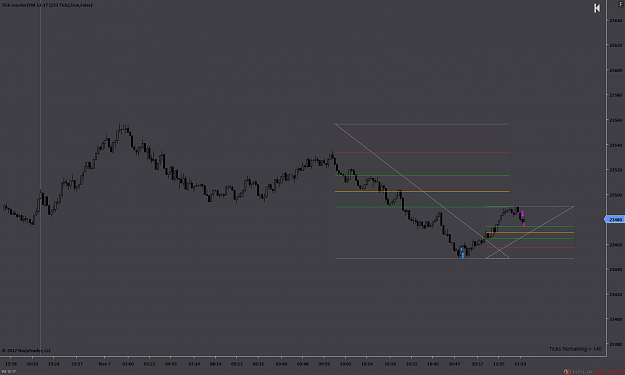Click the 23420 price axis label

[615, 295]
